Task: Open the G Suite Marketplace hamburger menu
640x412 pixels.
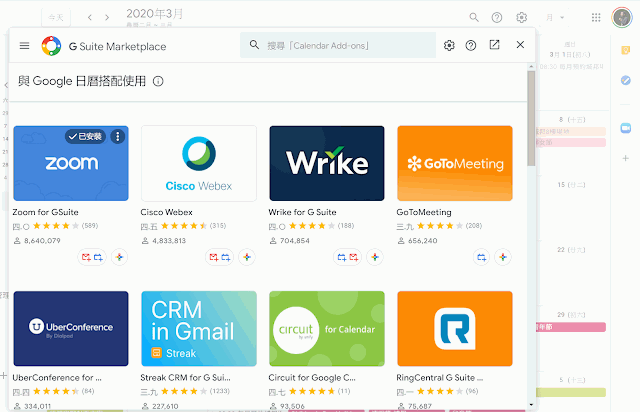Action: coord(24,46)
